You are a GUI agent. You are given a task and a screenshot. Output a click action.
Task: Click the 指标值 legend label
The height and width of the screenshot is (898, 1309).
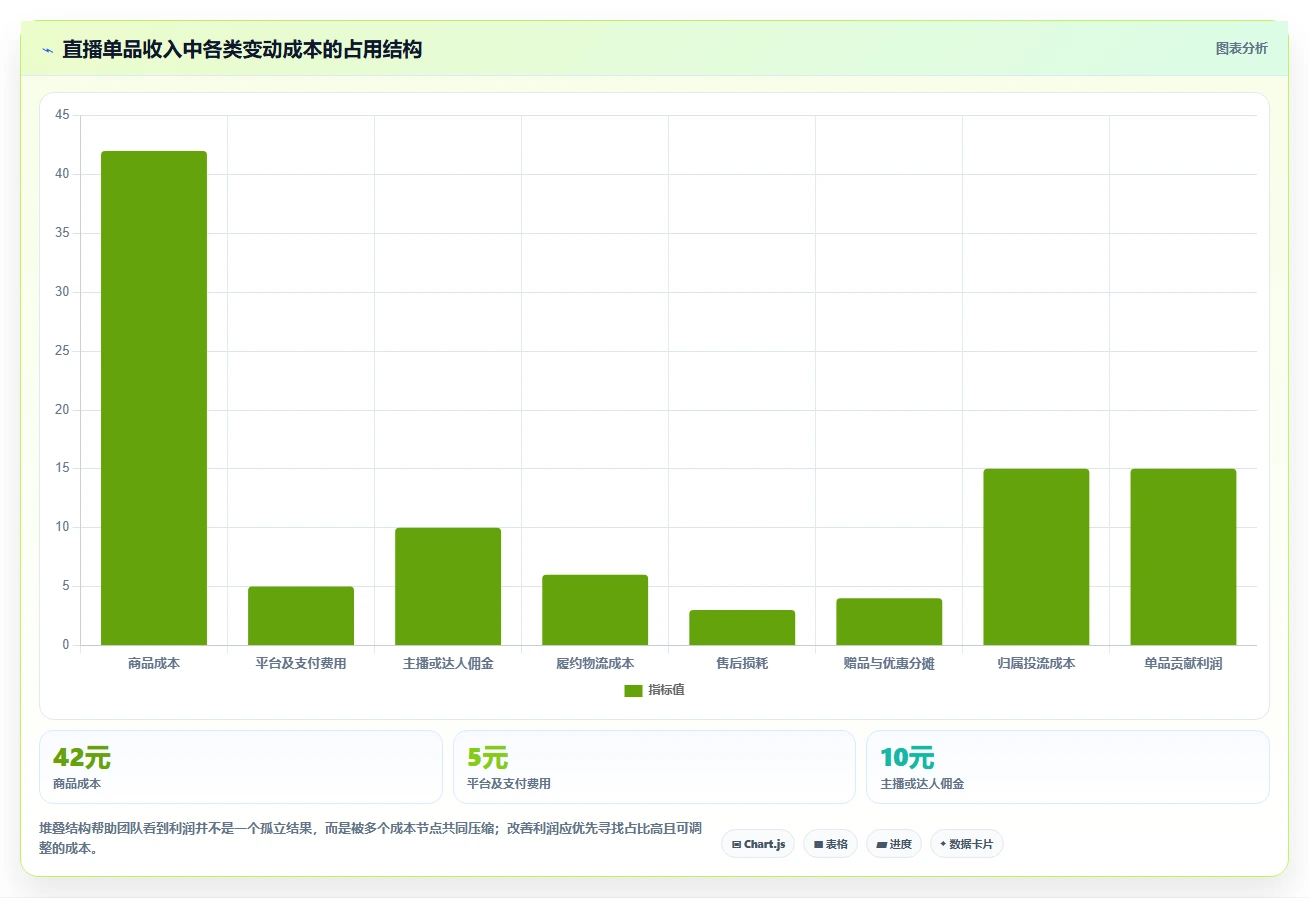pos(666,690)
